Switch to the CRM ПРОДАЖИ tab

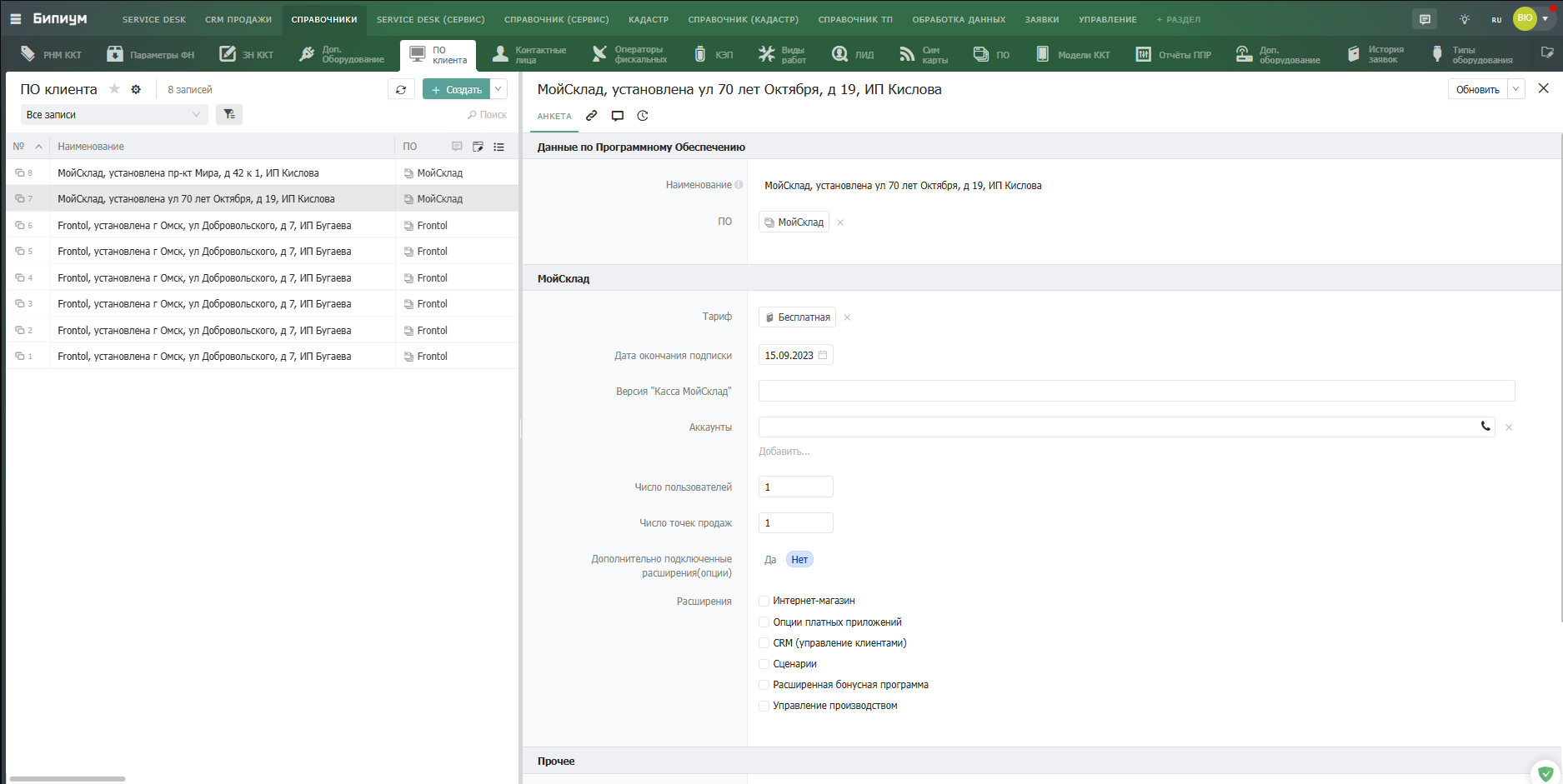tap(238, 19)
